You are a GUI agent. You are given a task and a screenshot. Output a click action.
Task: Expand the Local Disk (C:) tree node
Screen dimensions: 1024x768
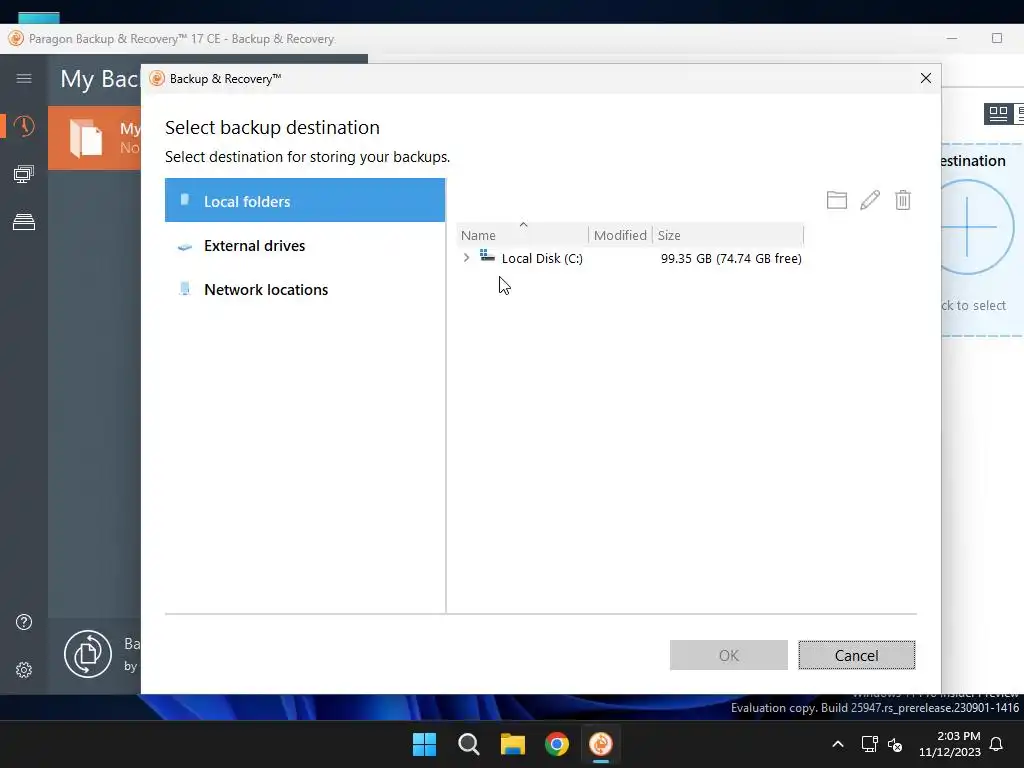(466, 258)
